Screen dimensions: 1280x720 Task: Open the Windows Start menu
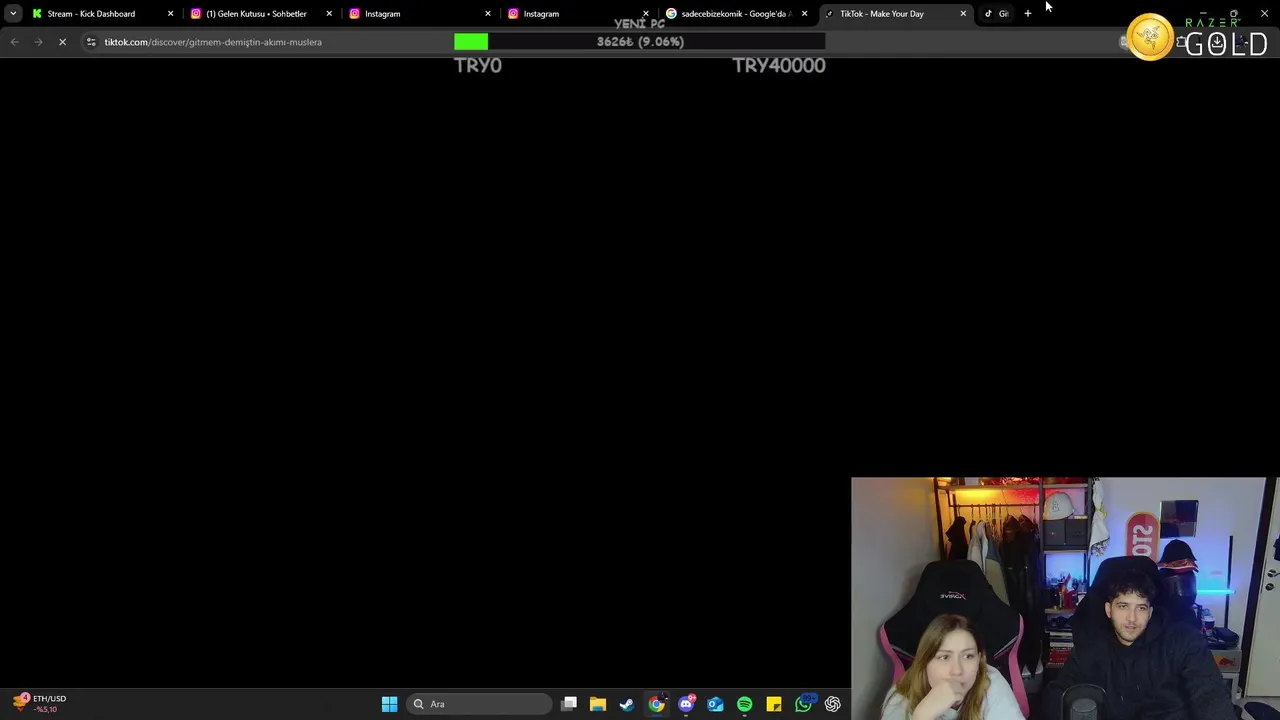click(x=389, y=704)
